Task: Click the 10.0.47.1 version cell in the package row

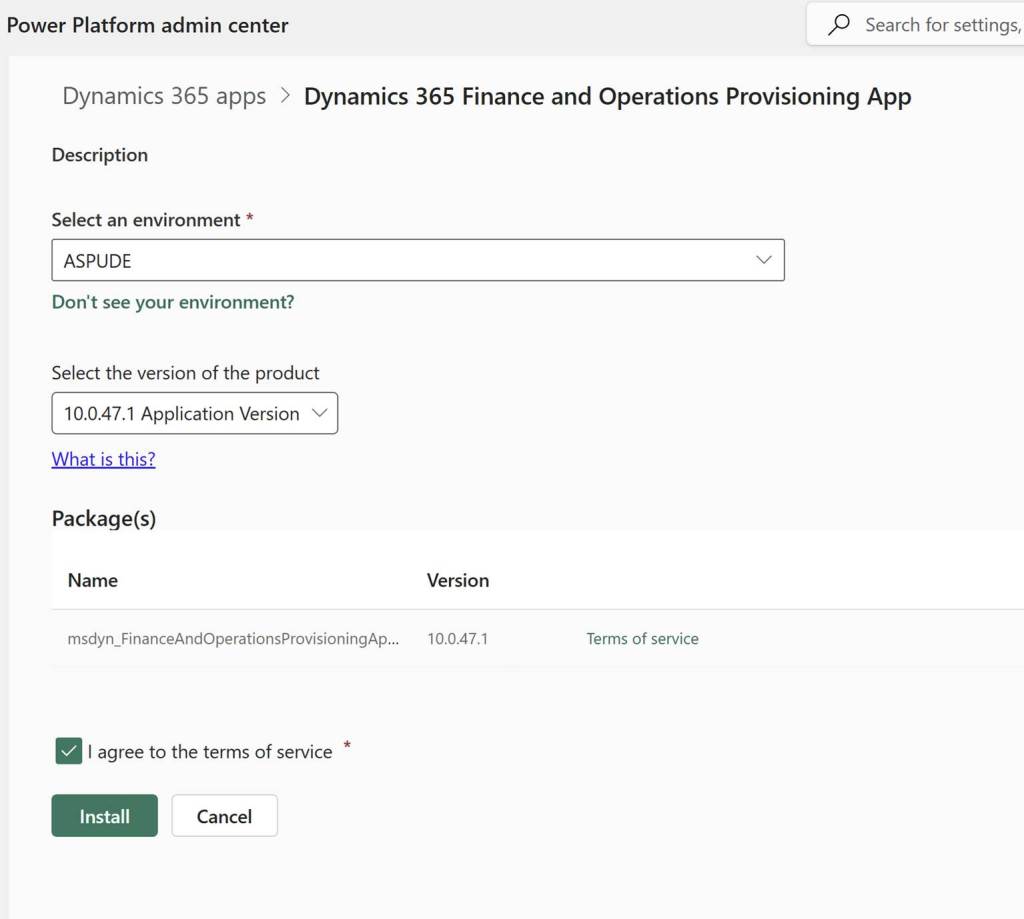Action: [457, 639]
